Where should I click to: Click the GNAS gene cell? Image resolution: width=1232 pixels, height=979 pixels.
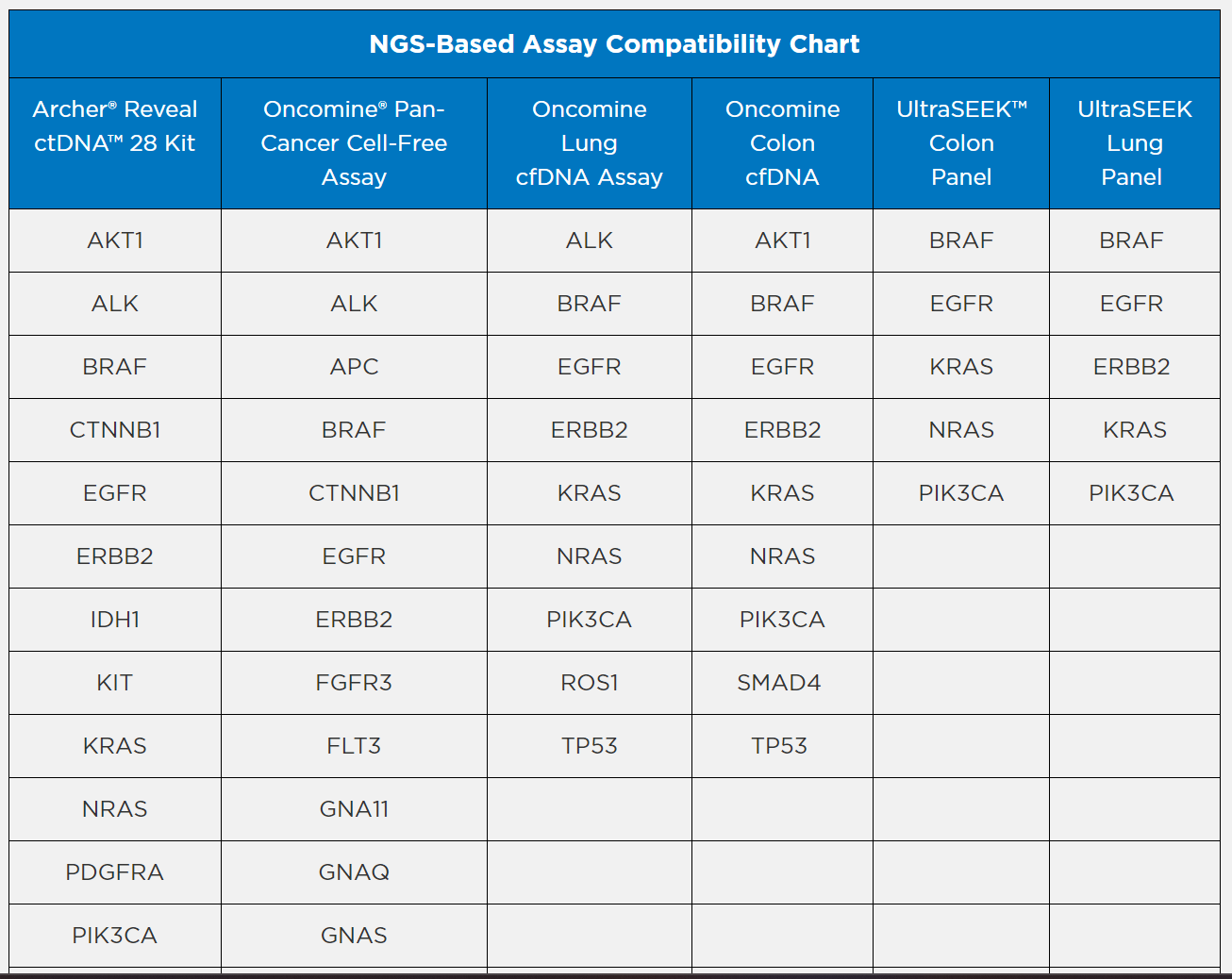(354, 936)
